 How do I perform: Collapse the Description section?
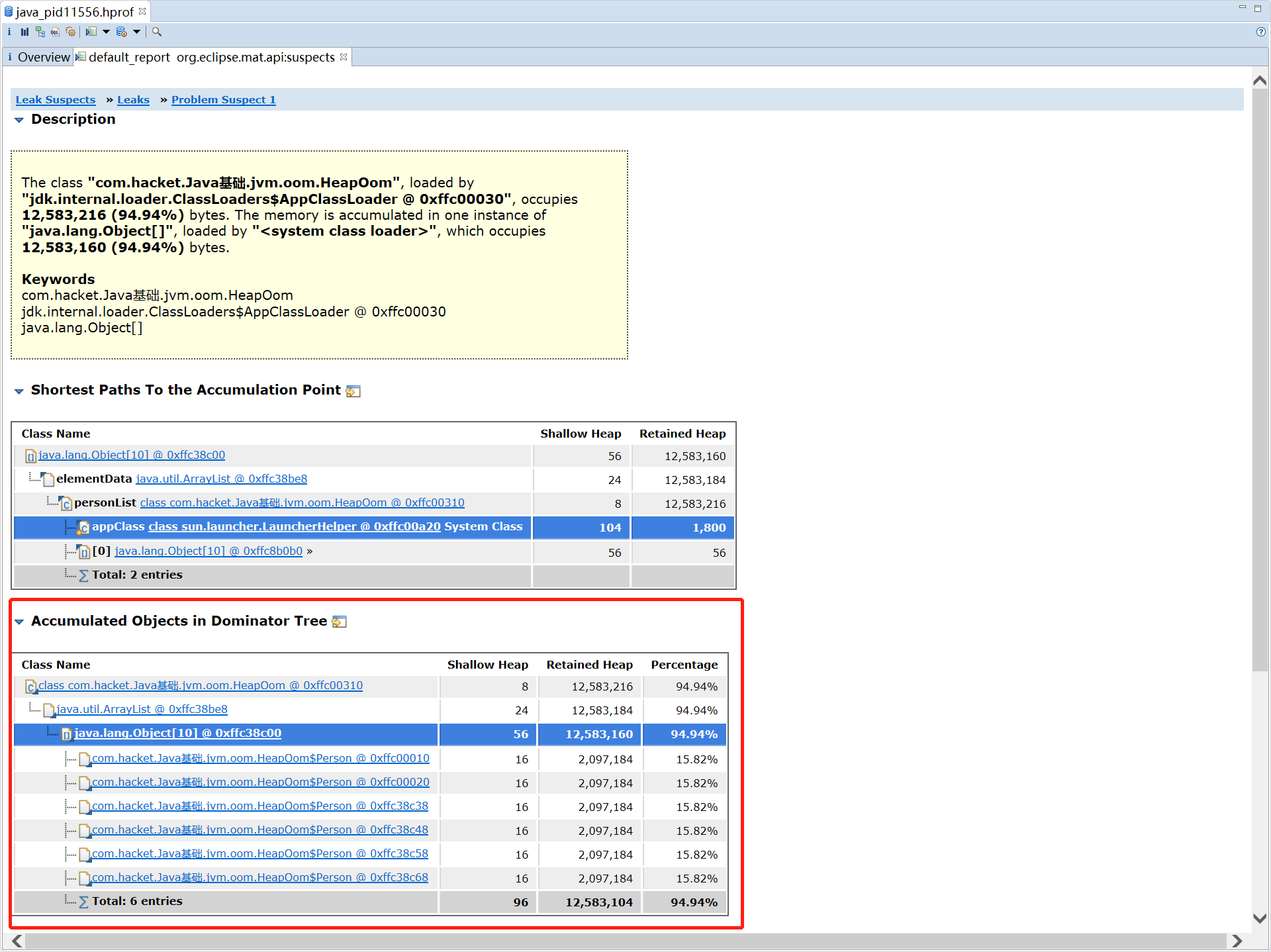pos(19,120)
